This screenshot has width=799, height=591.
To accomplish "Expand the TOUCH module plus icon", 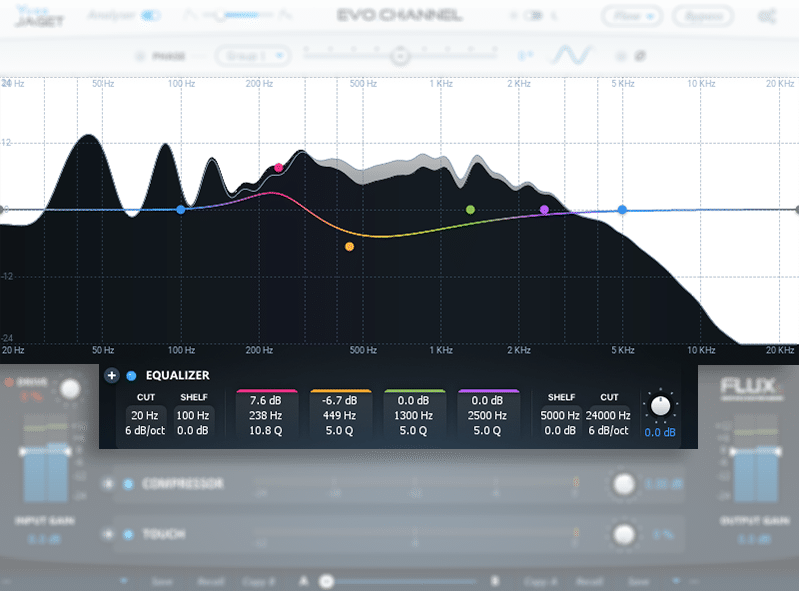I will click(x=108, y=534).
